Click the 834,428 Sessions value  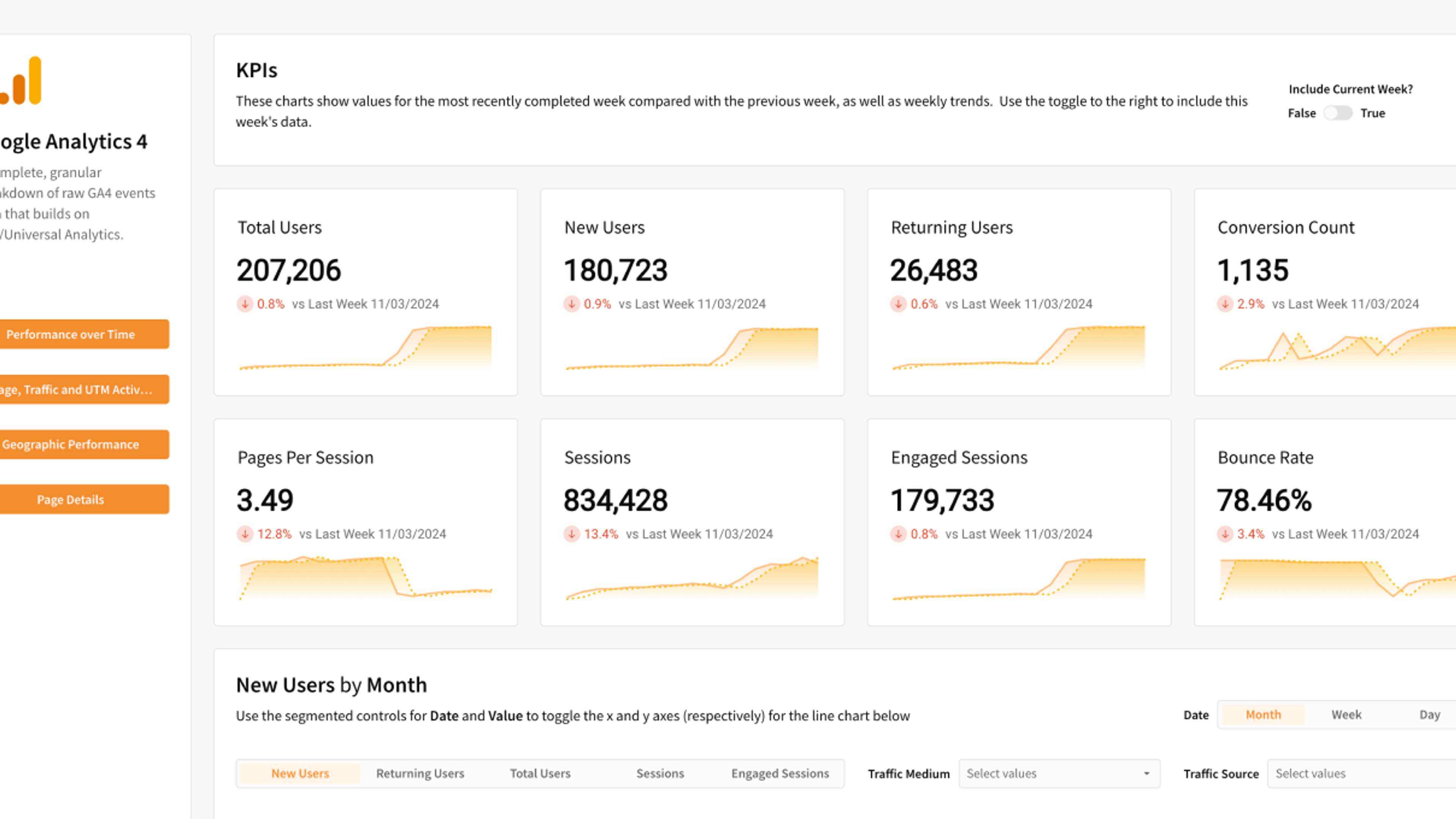click(x=615, y=500)
